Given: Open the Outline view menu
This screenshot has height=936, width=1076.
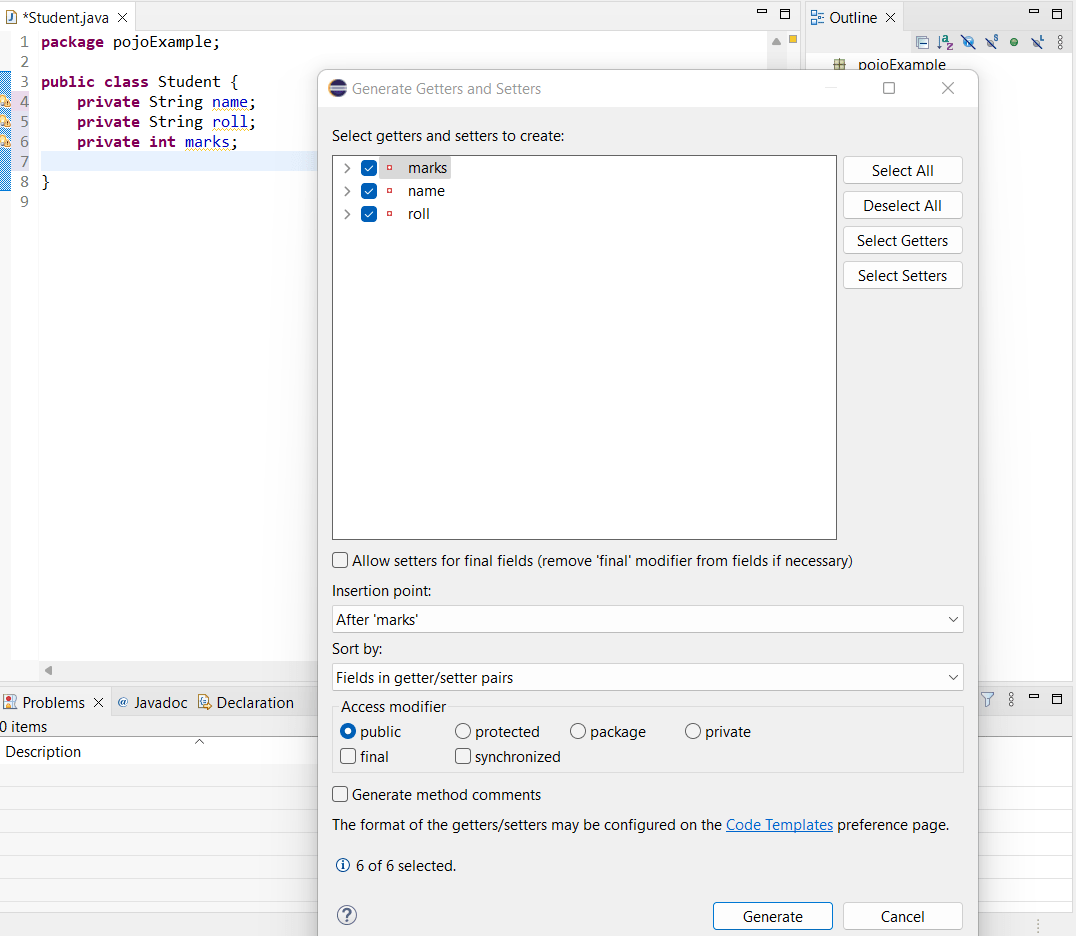Looking at the screenshot, I should (x=1060, y=41).
